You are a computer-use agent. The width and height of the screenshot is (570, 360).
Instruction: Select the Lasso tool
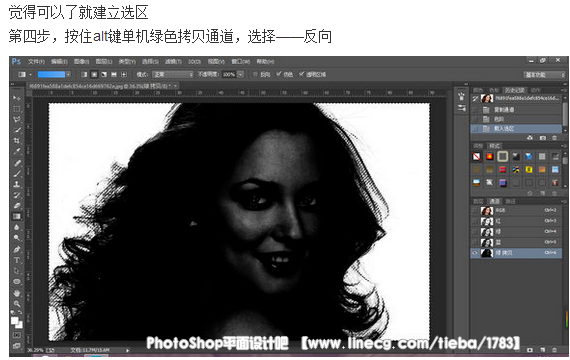pos(17,119)
